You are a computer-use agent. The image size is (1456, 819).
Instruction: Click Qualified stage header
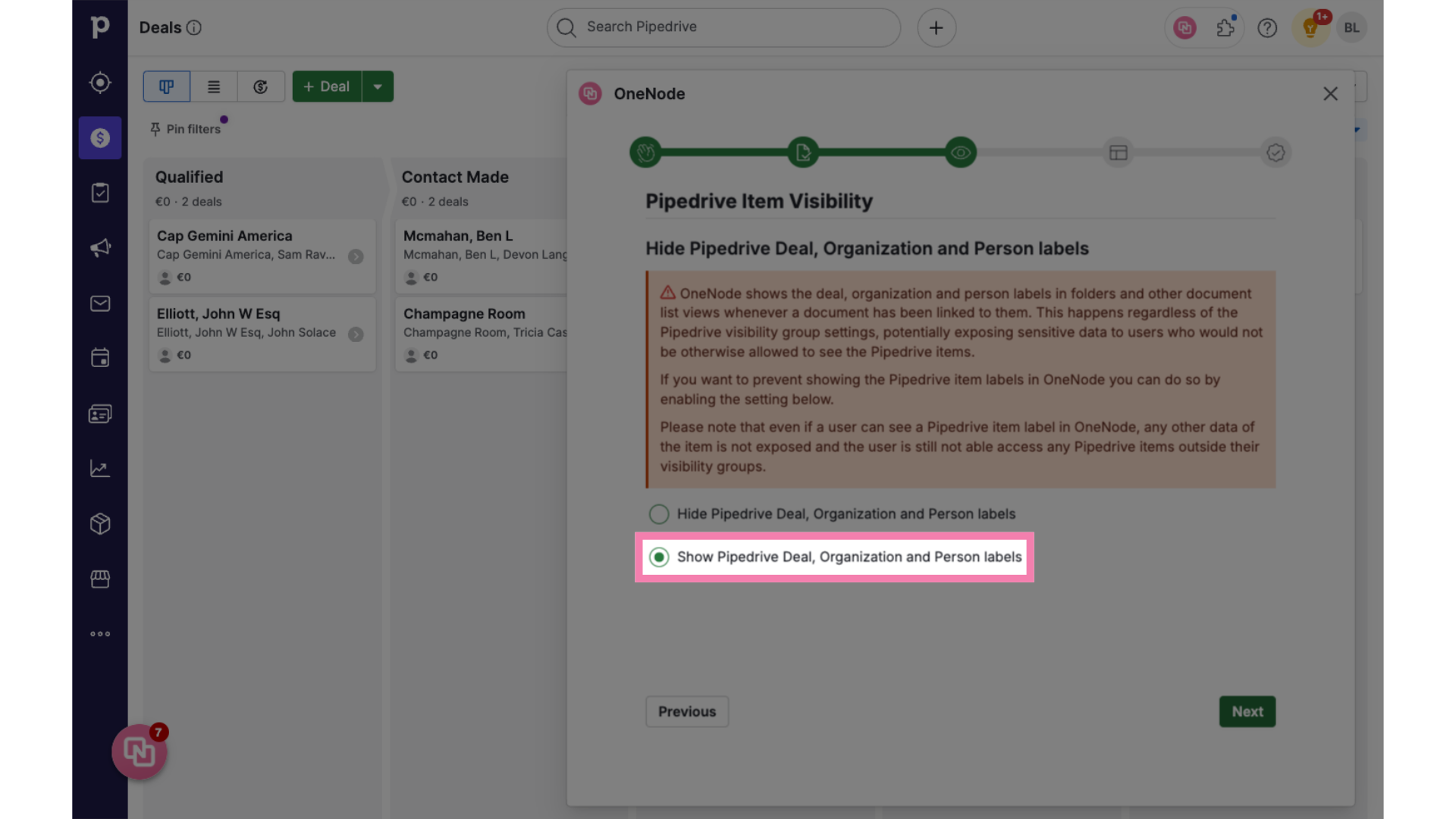[190, 177]
